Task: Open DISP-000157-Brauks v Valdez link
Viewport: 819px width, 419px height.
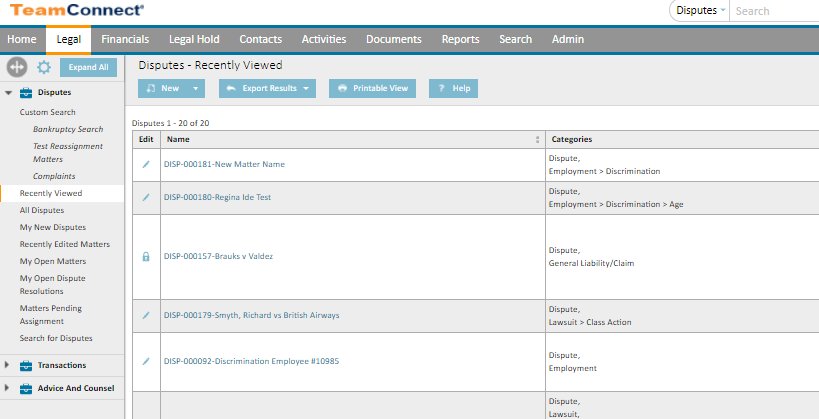Action: tap(218, 256)
